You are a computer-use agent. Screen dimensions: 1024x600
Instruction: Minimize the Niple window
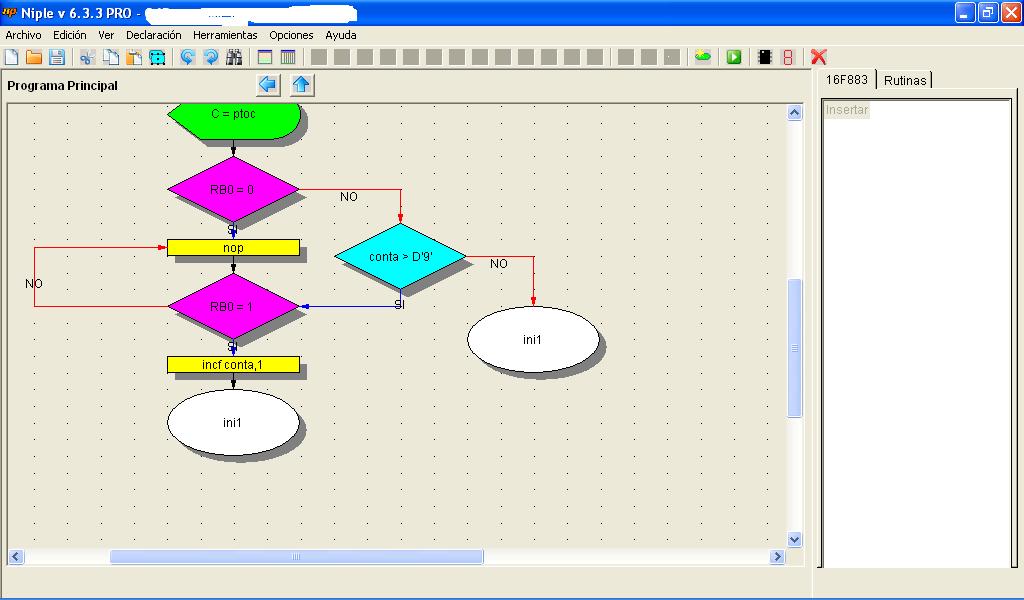click(x=965, y=12)
